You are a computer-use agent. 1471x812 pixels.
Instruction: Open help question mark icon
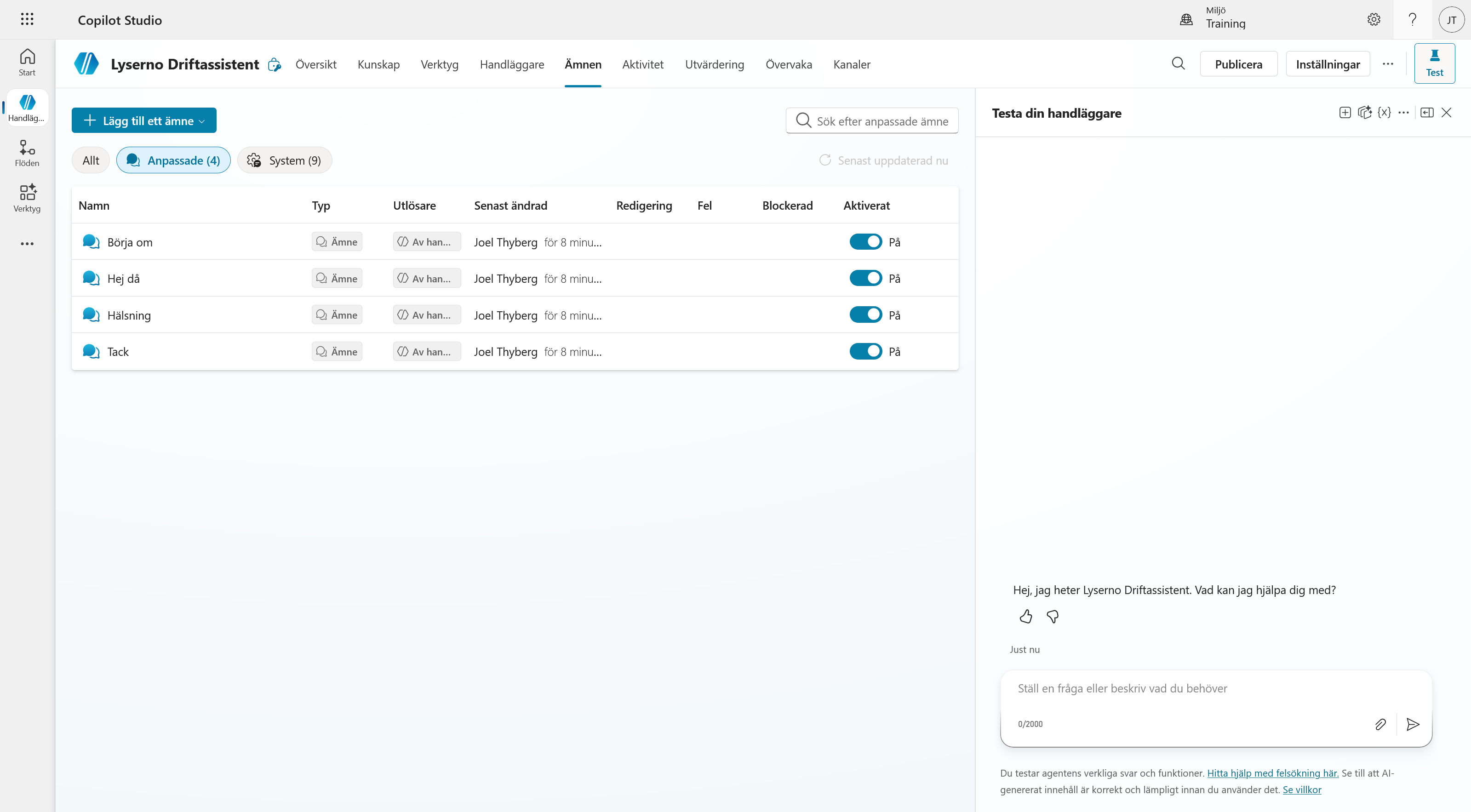click(1412, 19)
